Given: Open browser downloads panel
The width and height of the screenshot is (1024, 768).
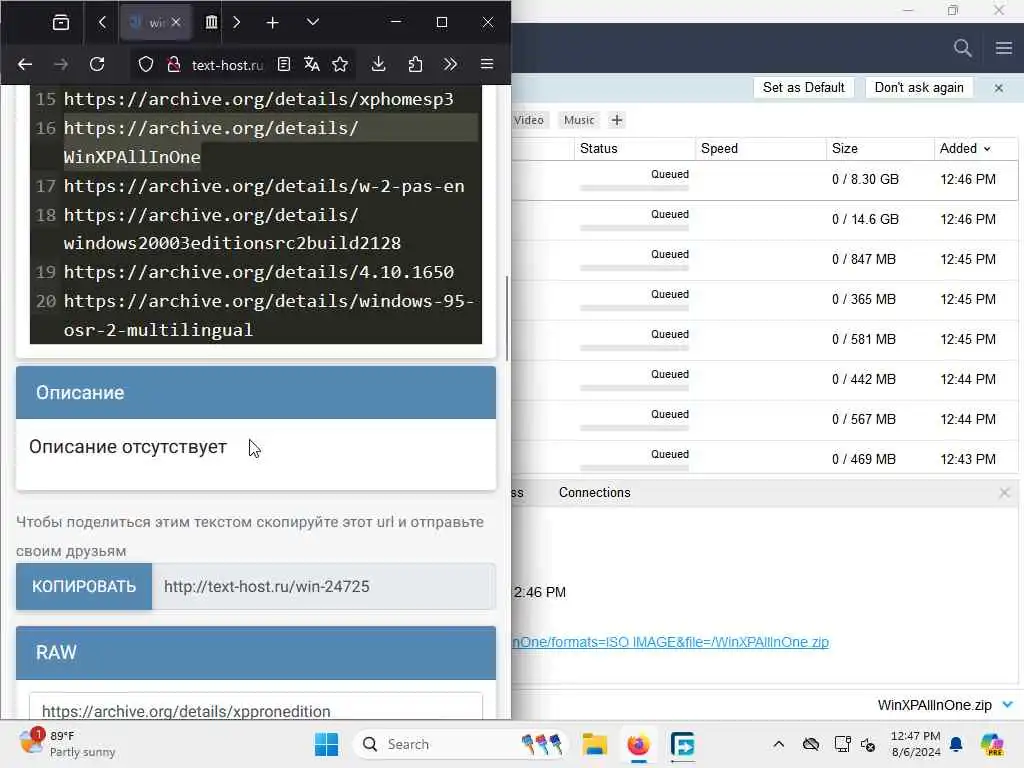Looking at the screenshot, I should (378, 64).
